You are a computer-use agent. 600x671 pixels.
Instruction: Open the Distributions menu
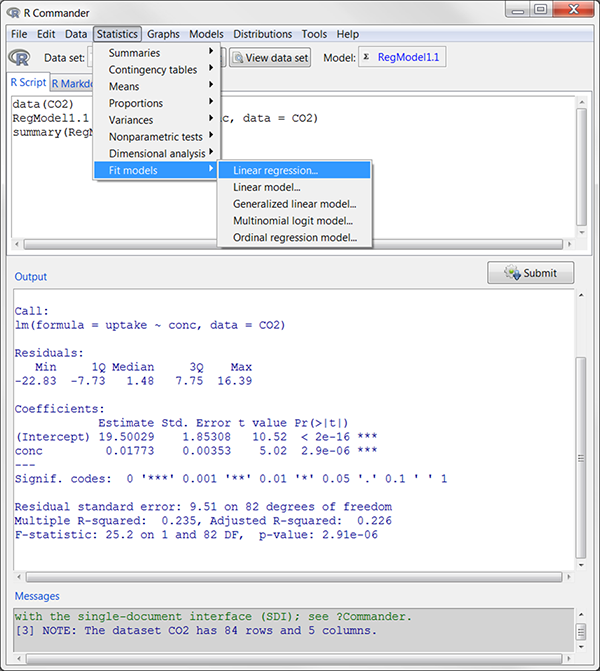(x=262, y=34)
